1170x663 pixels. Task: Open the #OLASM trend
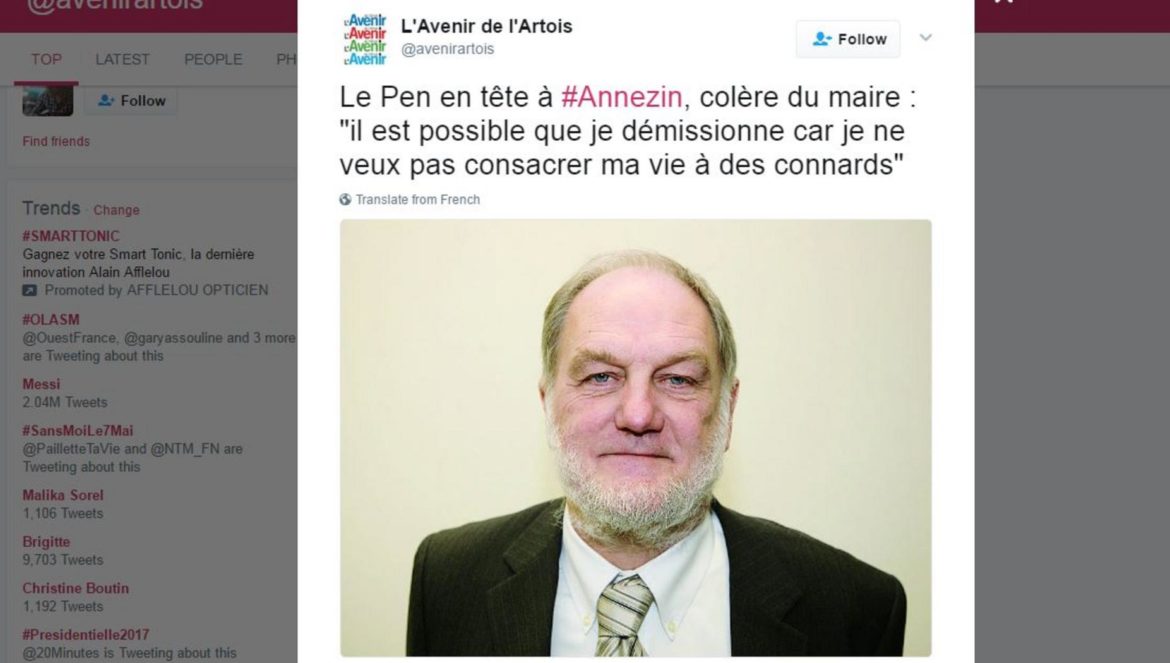pos(51,320)
